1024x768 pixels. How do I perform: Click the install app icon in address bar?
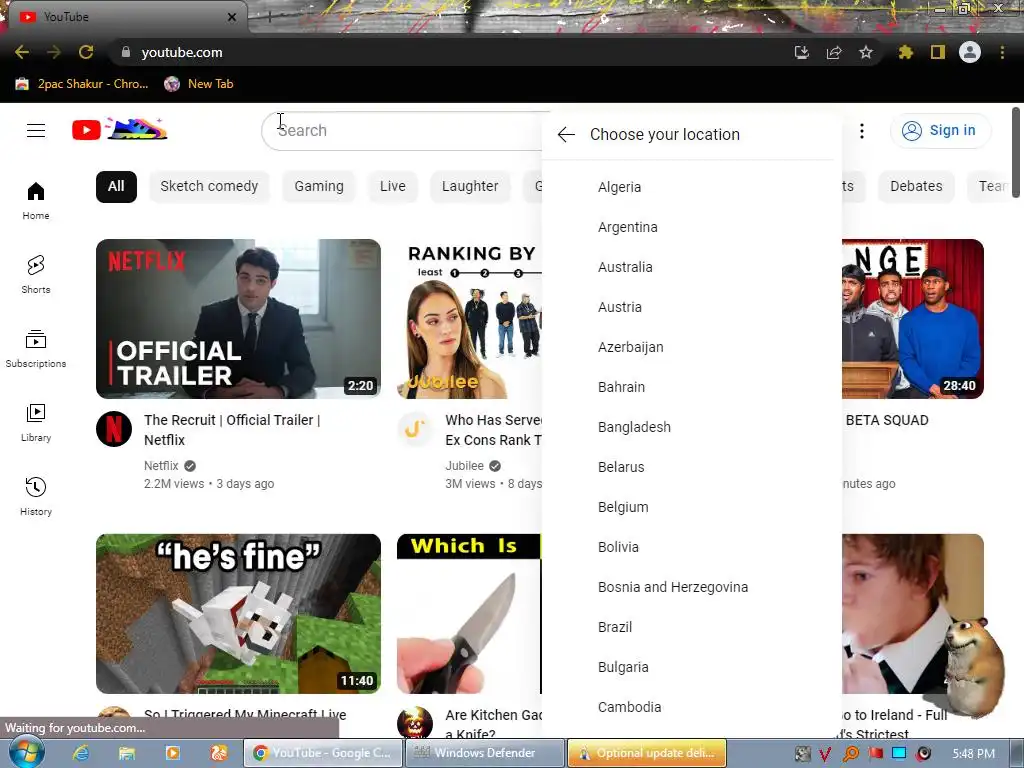coord(801,52)
